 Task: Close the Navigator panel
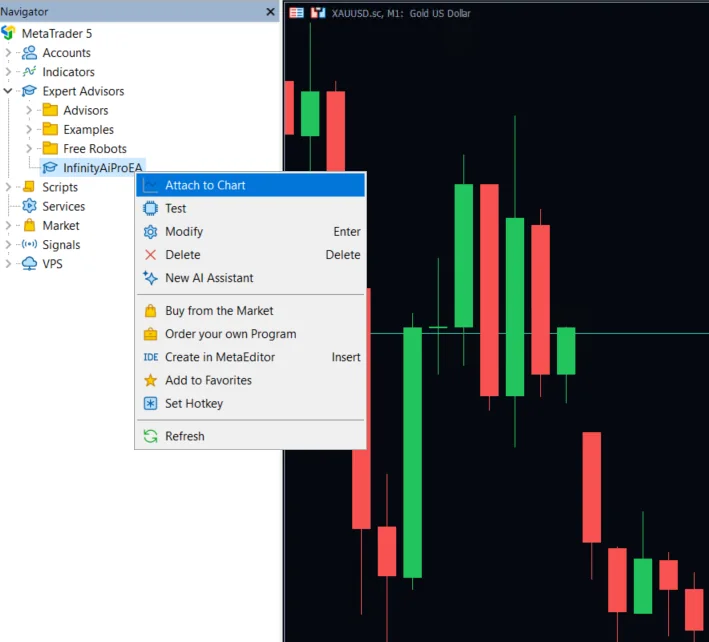tap(270, 12)
